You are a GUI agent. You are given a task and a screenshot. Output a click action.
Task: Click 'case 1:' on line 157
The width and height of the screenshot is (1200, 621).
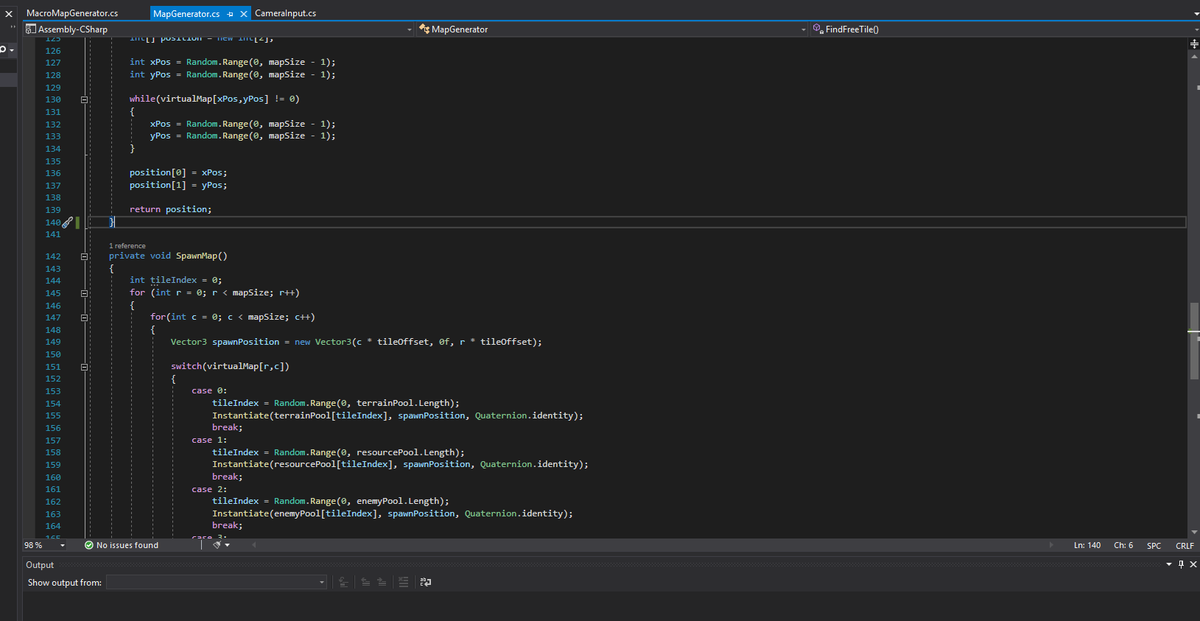[210, 439]
